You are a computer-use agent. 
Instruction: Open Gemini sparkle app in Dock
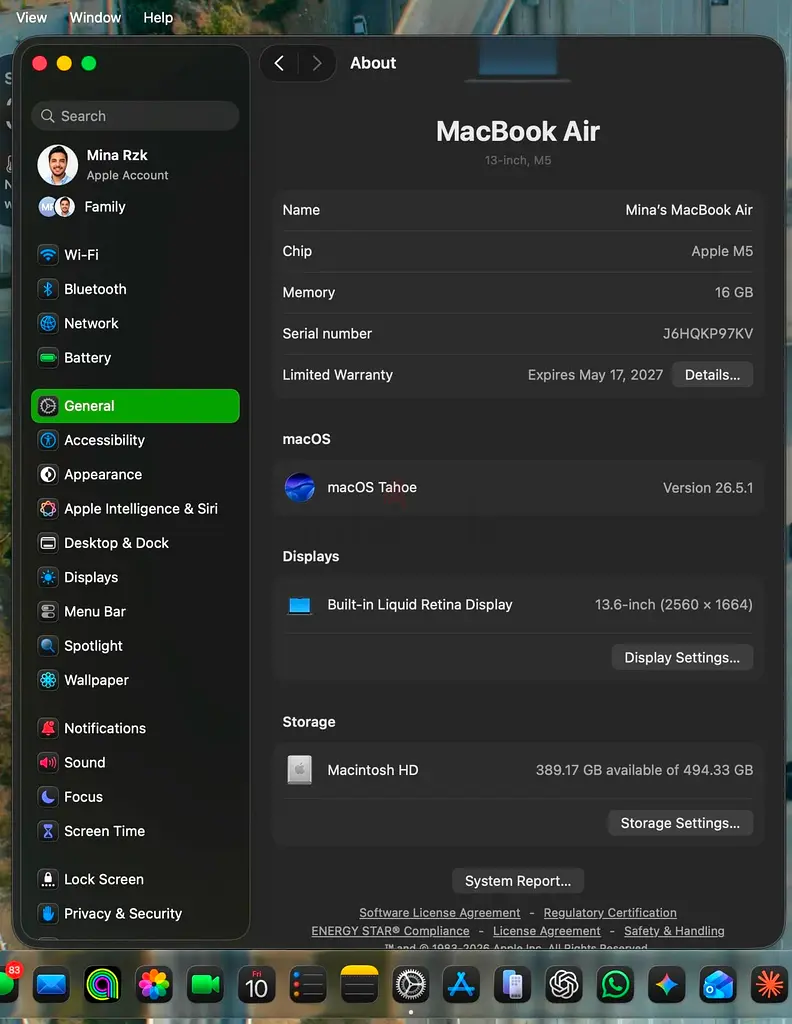point(667,984)
